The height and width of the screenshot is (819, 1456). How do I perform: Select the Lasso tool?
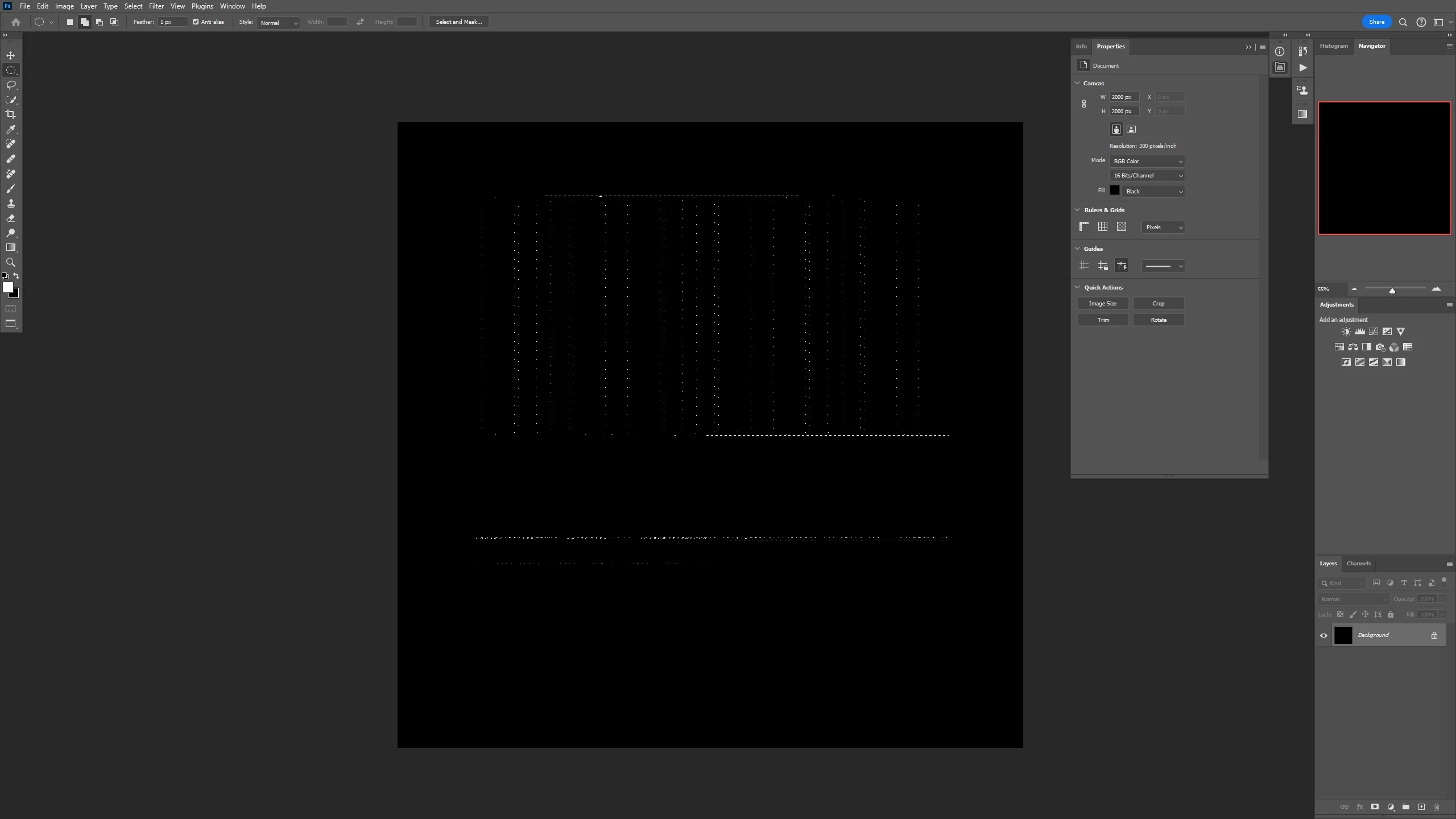[11, 85]
